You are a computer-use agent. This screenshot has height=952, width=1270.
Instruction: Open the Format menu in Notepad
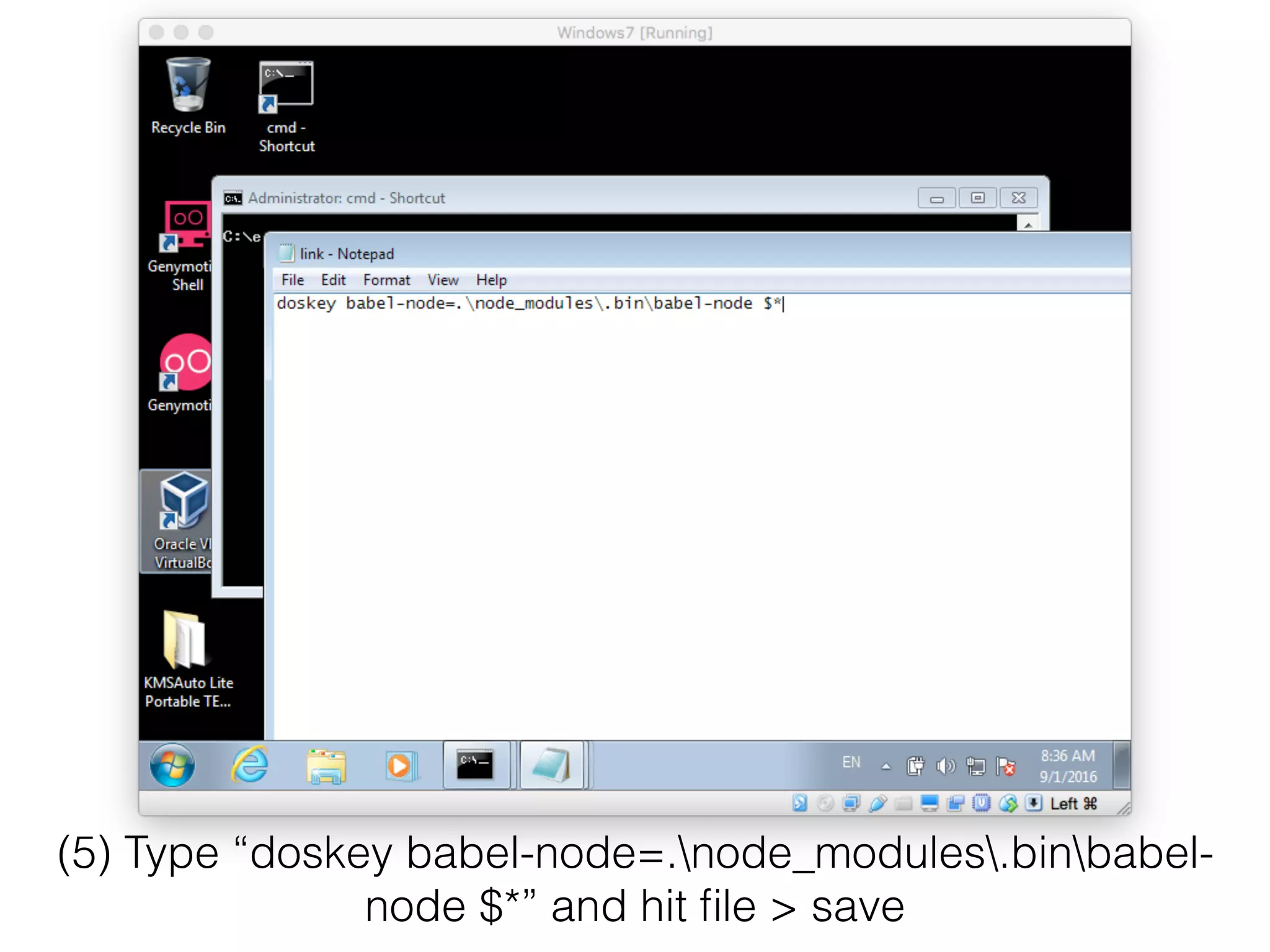[386, 280]
